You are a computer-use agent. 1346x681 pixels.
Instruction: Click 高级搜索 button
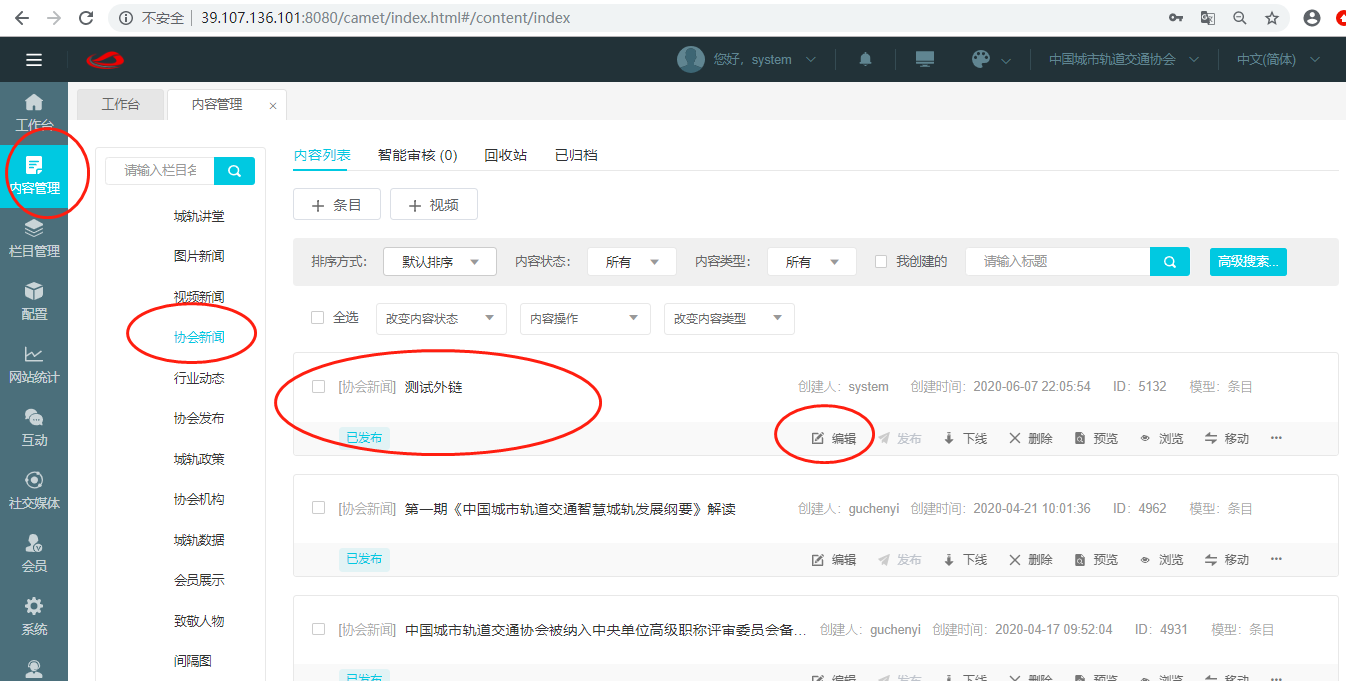click(1248, 262)
